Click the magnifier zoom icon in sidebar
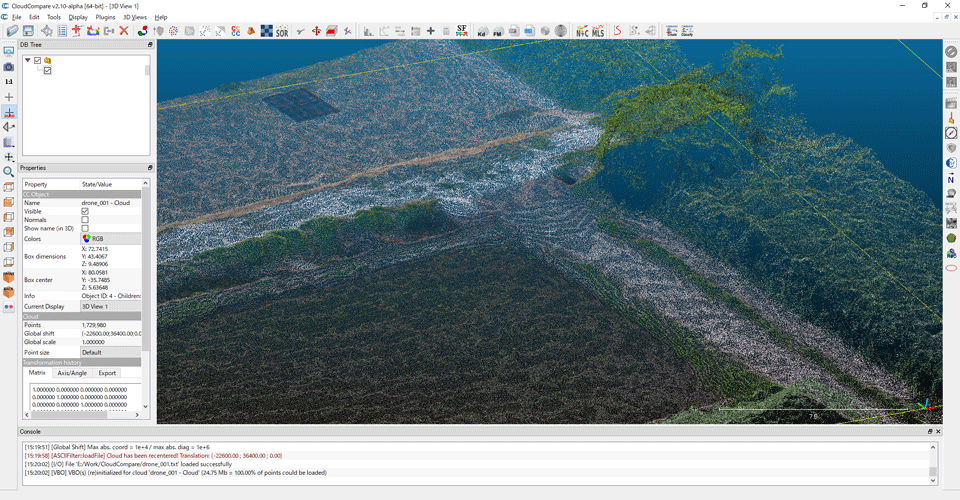The width and height of the screenshot is (960, 500). [x=9, y=172]
